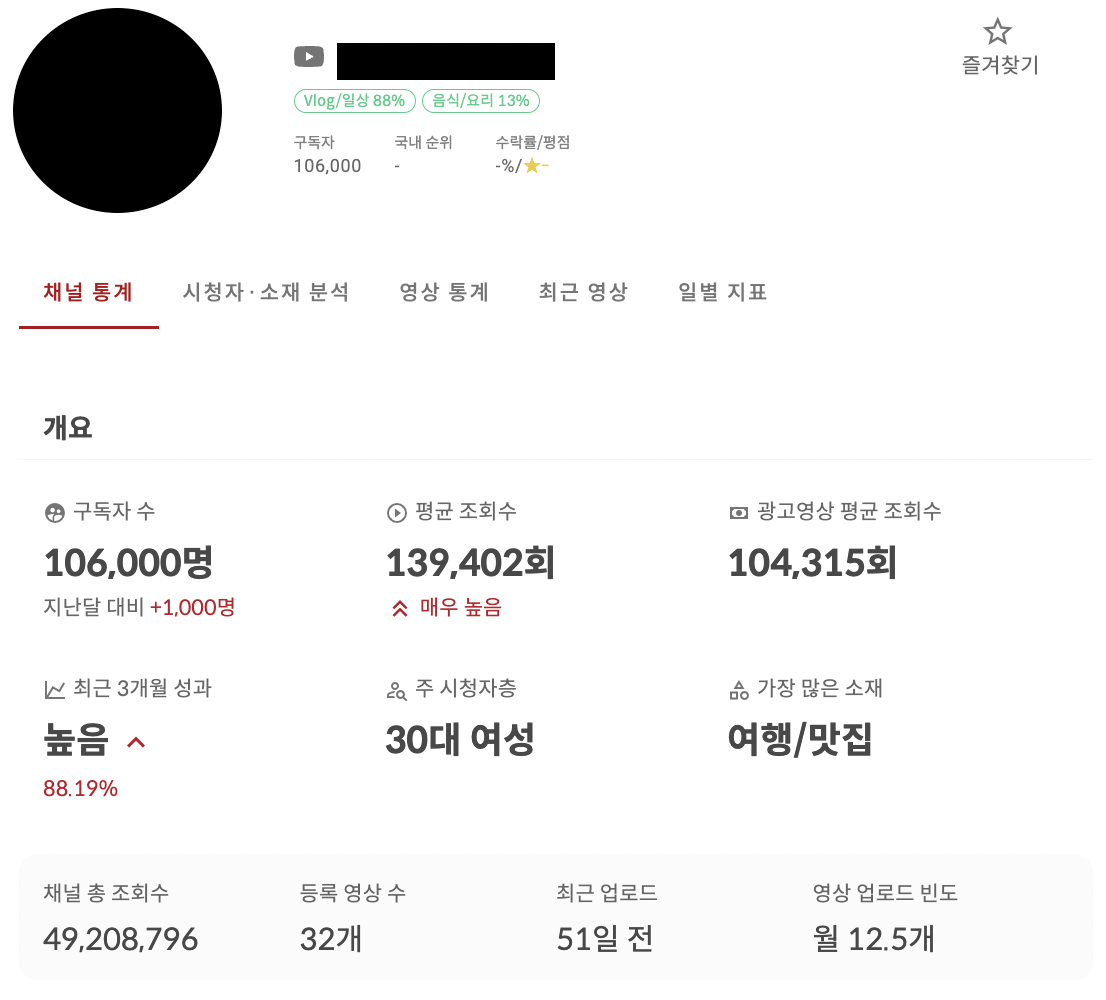This screenshot has height=1000, width=1106.
Task: Collapse the 높음 performance detail caret
Action: pyautogui.click(x=136, y=742)
